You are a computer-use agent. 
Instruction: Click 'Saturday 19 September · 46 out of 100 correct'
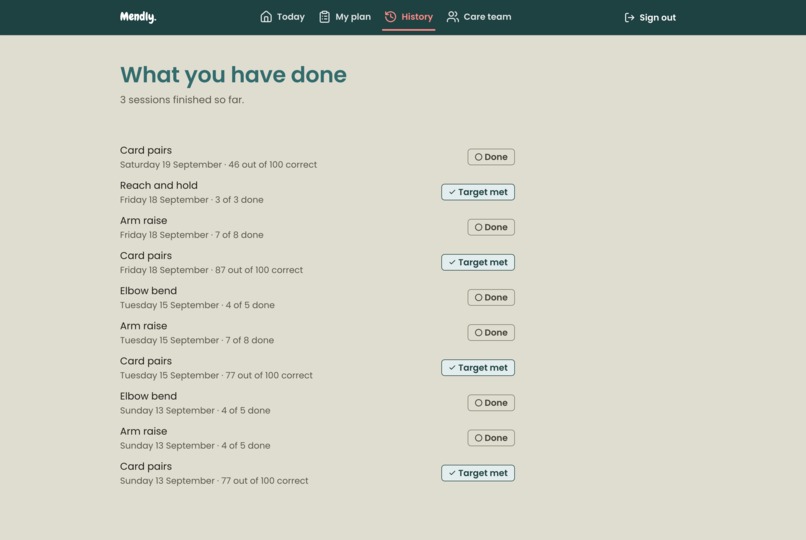pyautogui.click(x=218, y=165)
